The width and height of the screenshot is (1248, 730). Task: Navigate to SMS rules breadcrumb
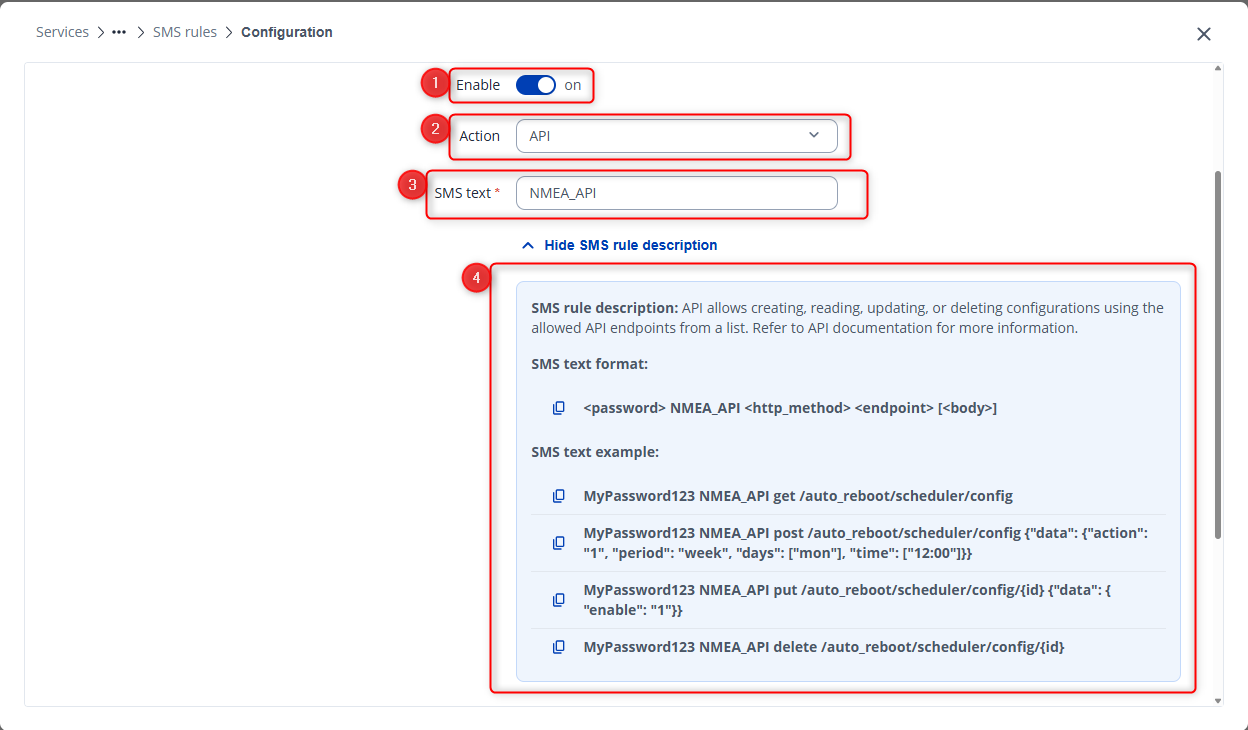(185, 32)
